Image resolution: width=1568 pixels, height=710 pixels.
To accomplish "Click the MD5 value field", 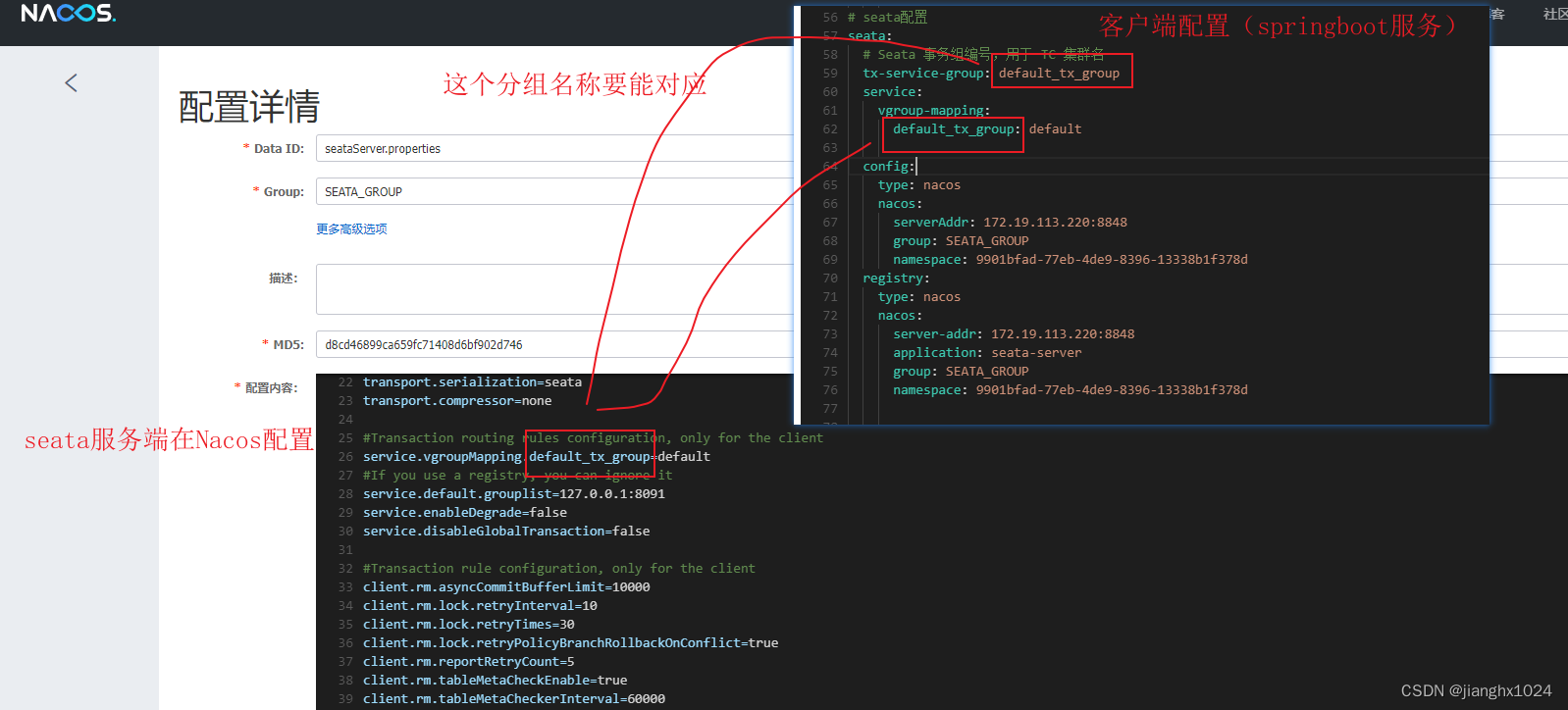I will click(554, 345).
